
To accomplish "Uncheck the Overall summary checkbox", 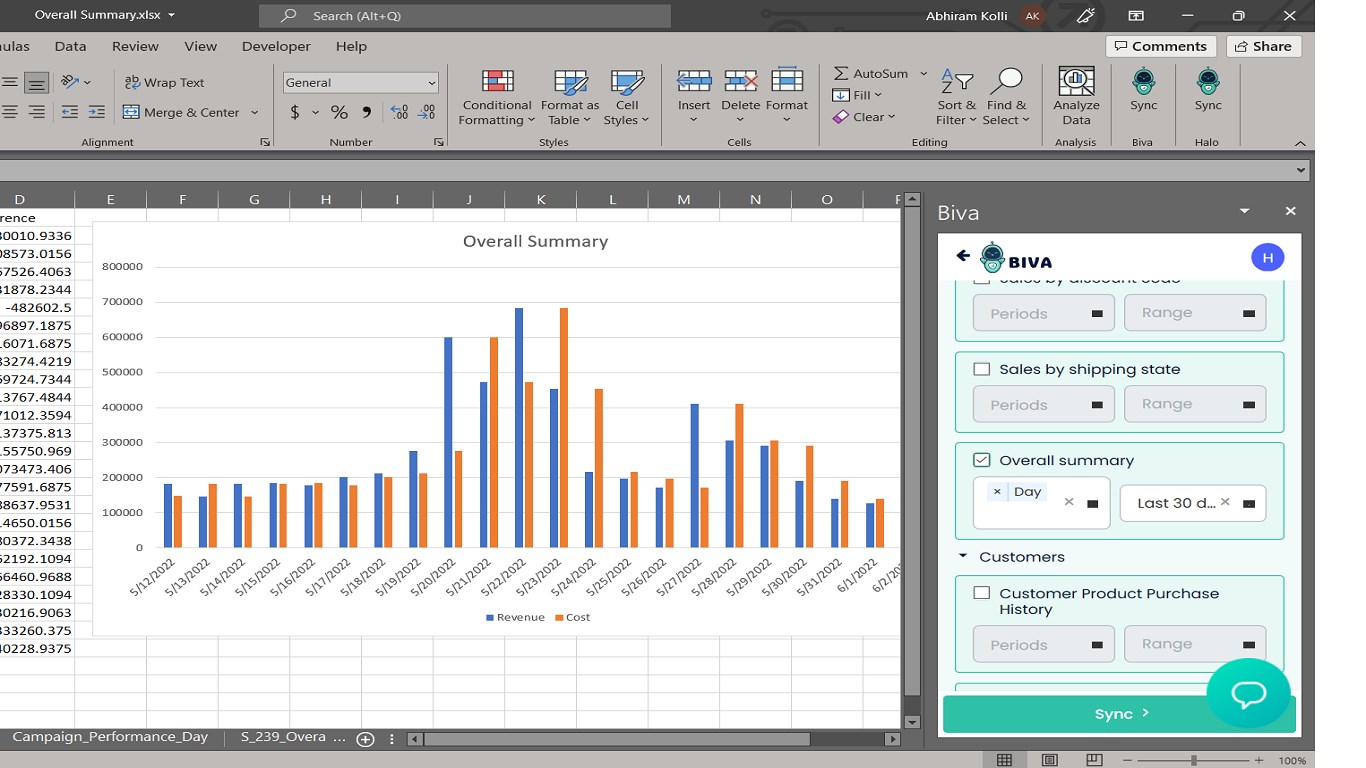I will pos(982,460).
